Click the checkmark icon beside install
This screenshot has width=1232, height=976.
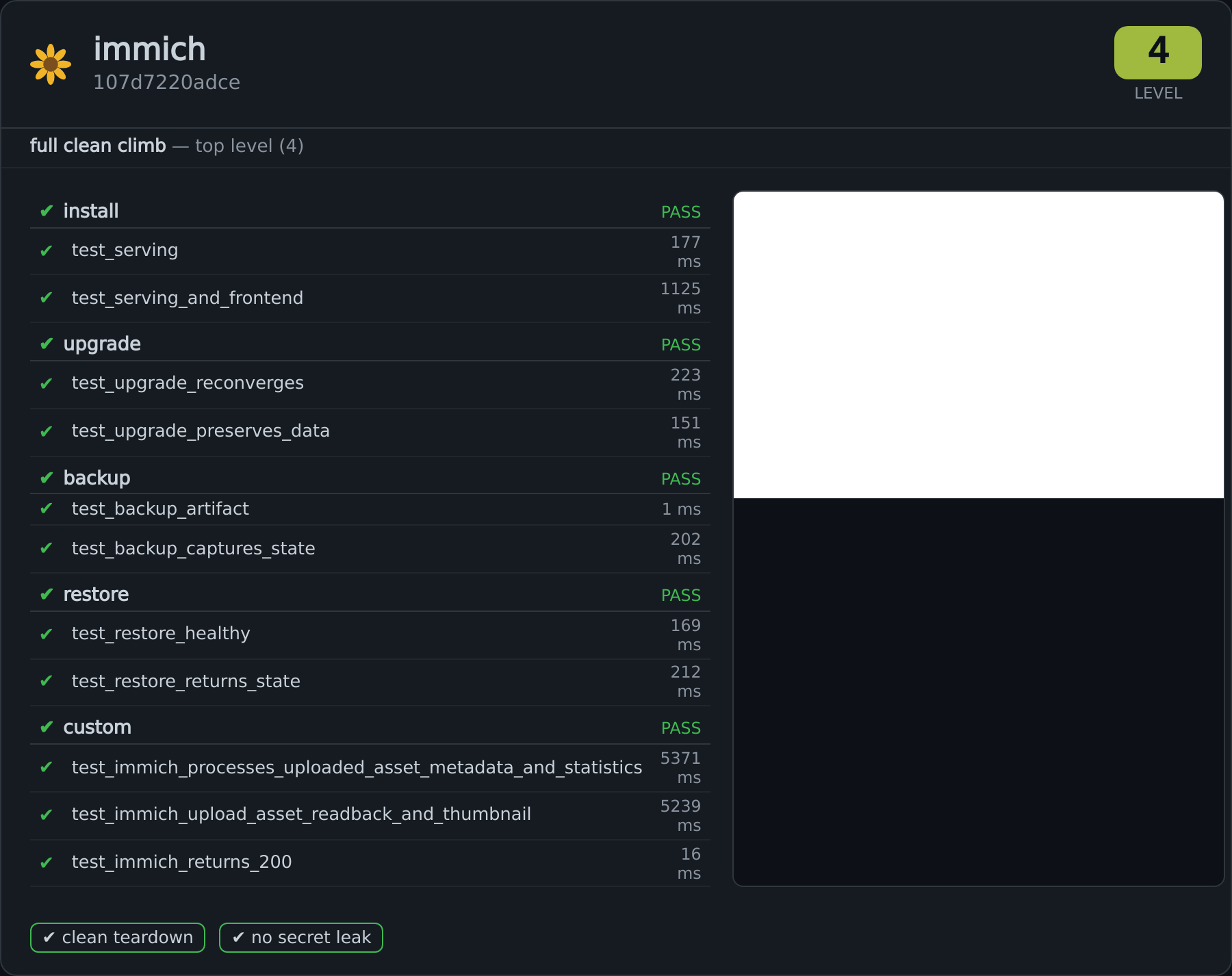point(47,211)
